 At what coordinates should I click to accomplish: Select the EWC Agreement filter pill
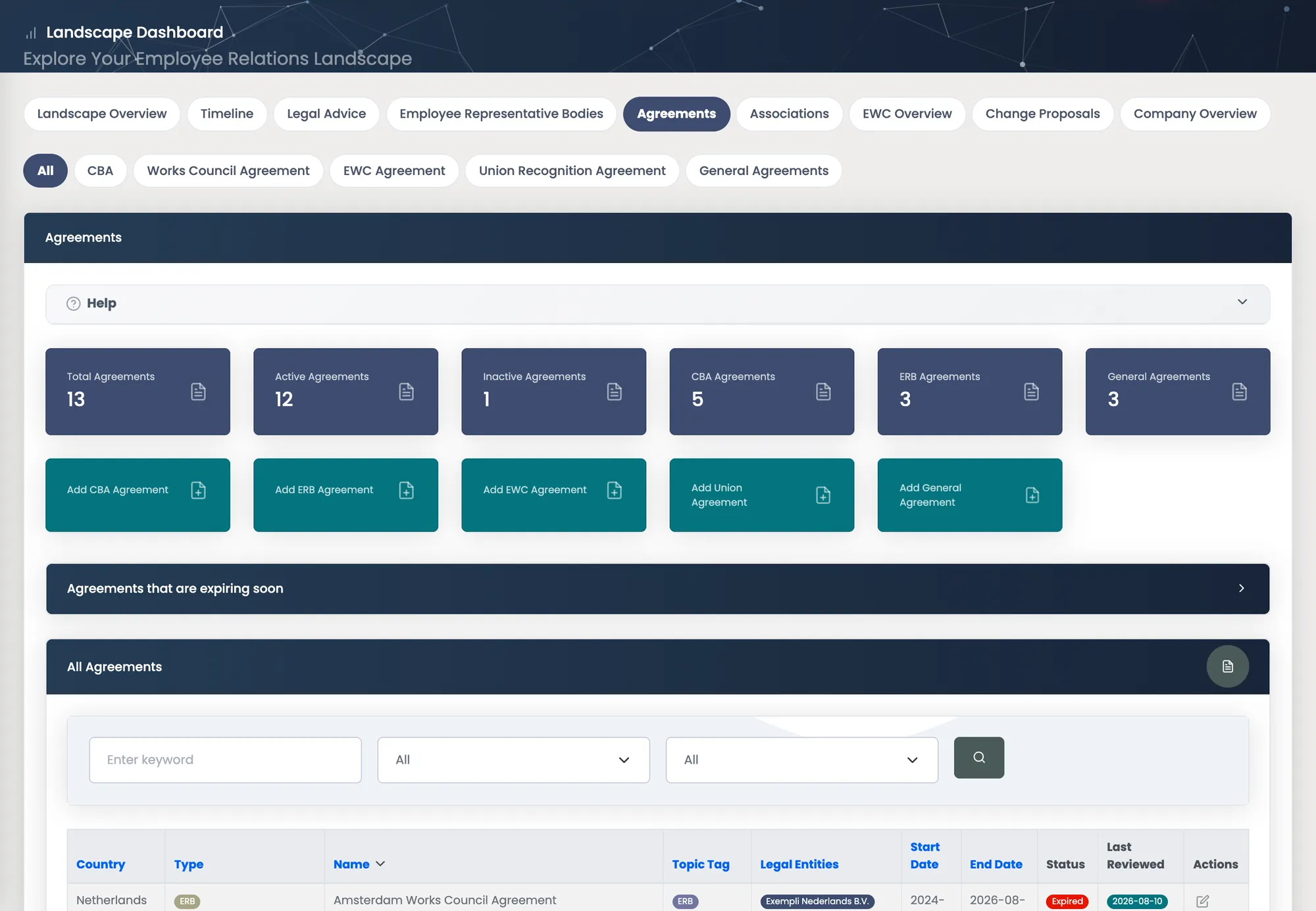(x=394, y=171)
